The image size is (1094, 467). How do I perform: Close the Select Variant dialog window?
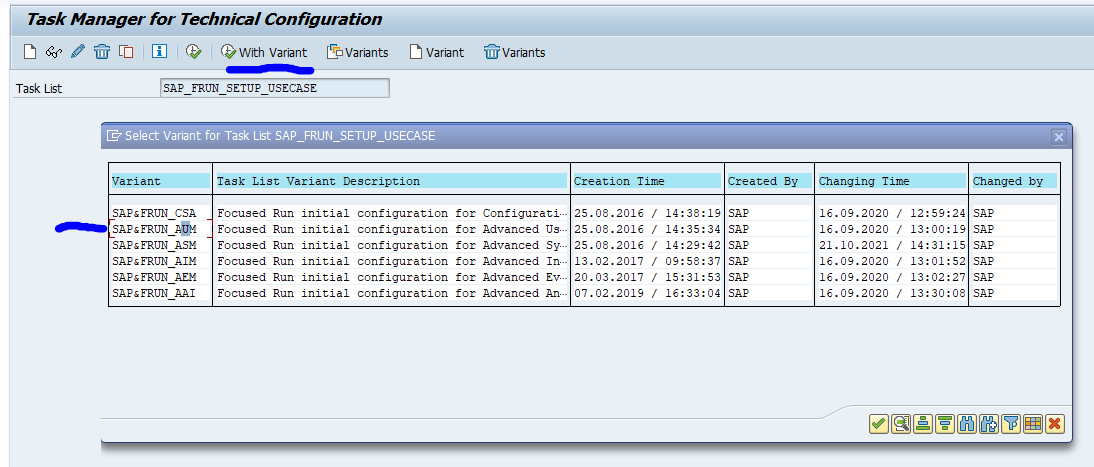pyautogui.click(x=1058, y=137)
